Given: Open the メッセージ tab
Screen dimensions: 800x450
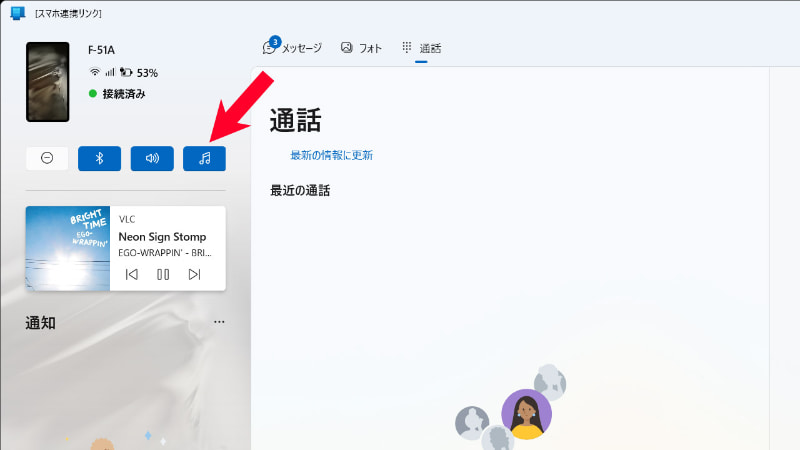Looking at the screenshot, I should 292,48.
